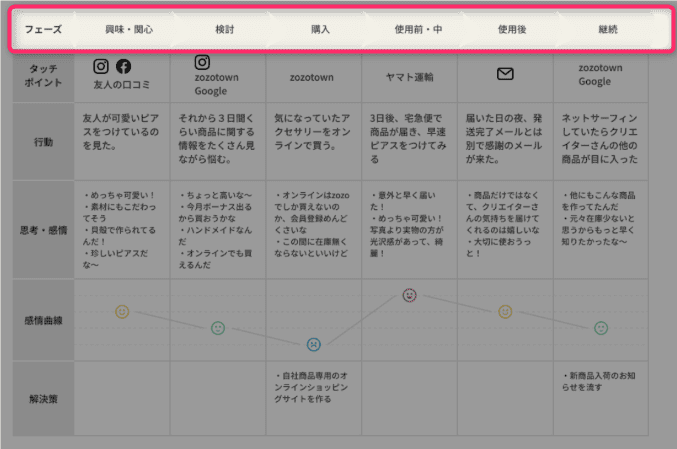Click the Instagram icon above 友人の口コミ
The height and width of the screenshot is (449, 677).
101,67
